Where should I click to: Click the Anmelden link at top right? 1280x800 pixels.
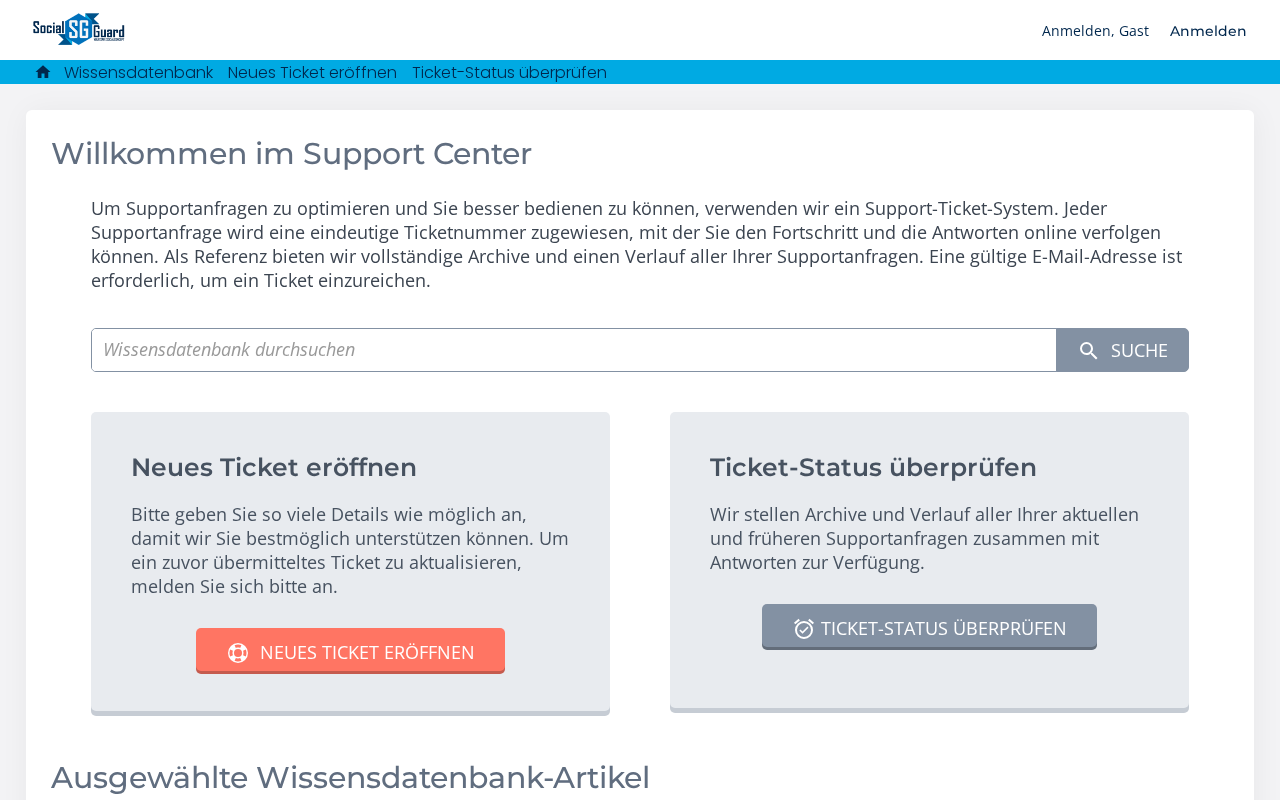click(1208, 31)
